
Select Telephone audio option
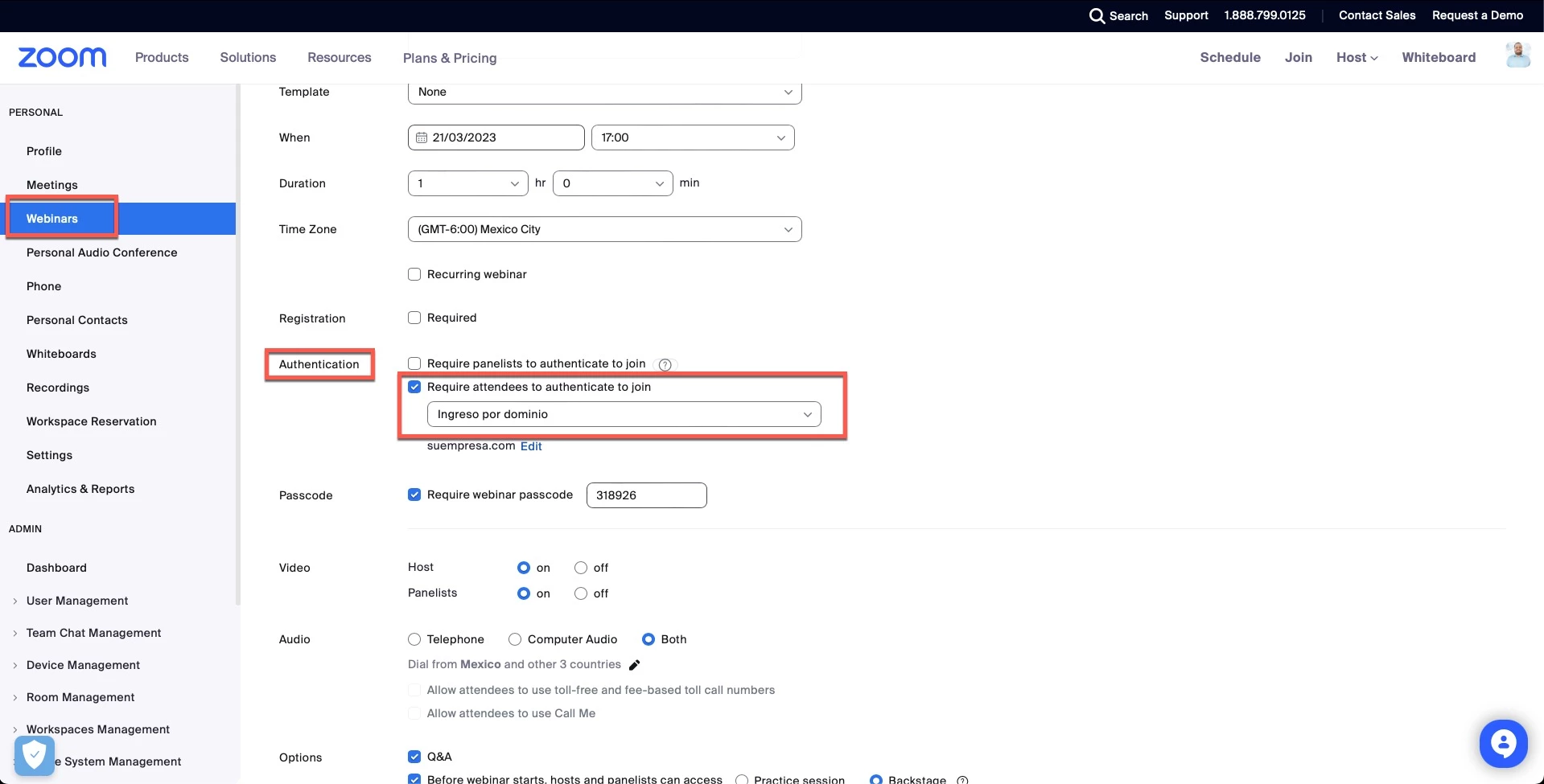pos(414,639)
